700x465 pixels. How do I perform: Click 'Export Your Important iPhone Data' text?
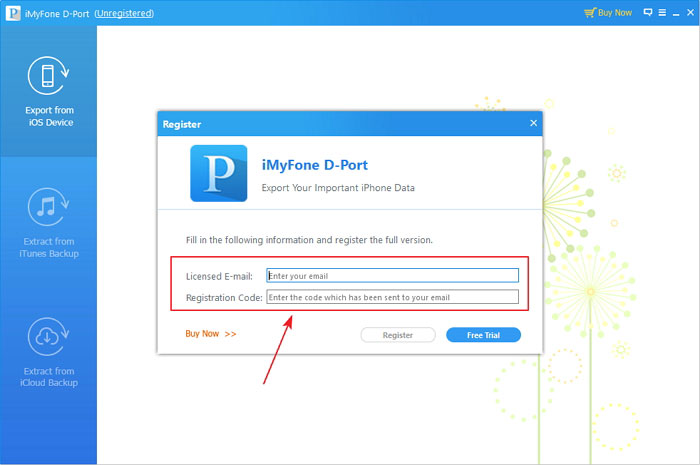[338, 188]
